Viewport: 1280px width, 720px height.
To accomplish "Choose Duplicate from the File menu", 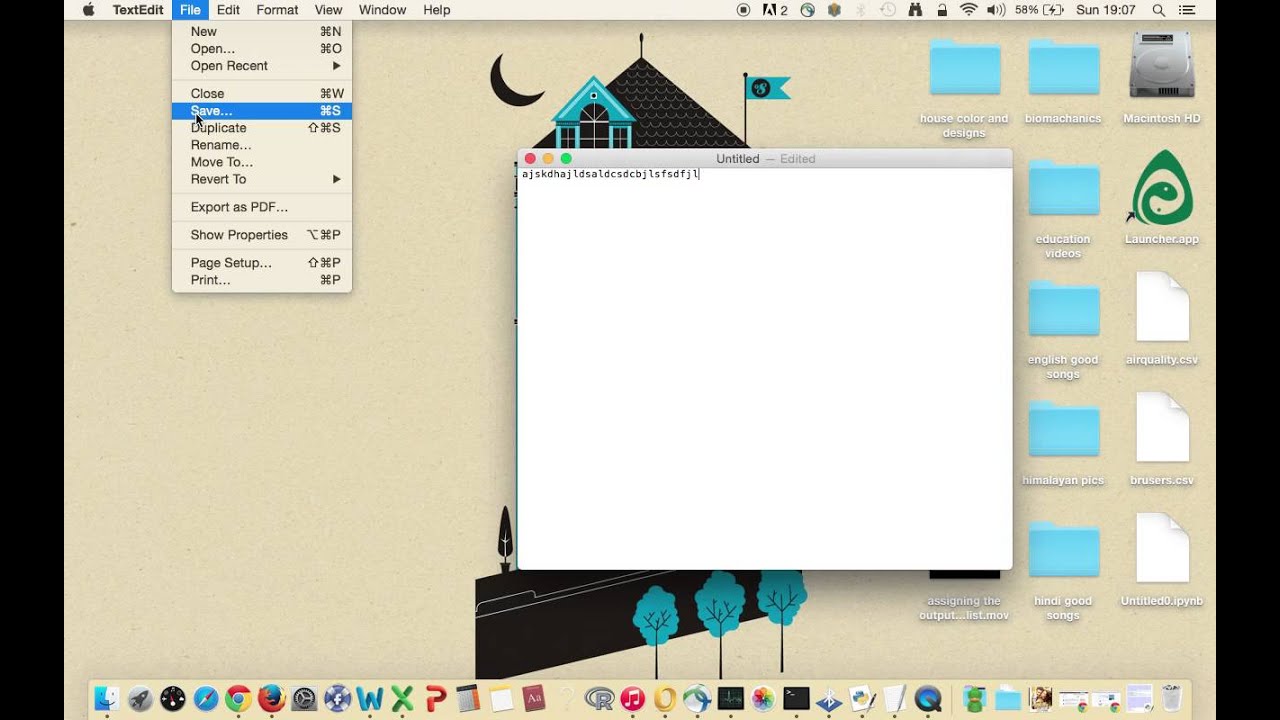I will pyautogui.click(x=262, y=128).
